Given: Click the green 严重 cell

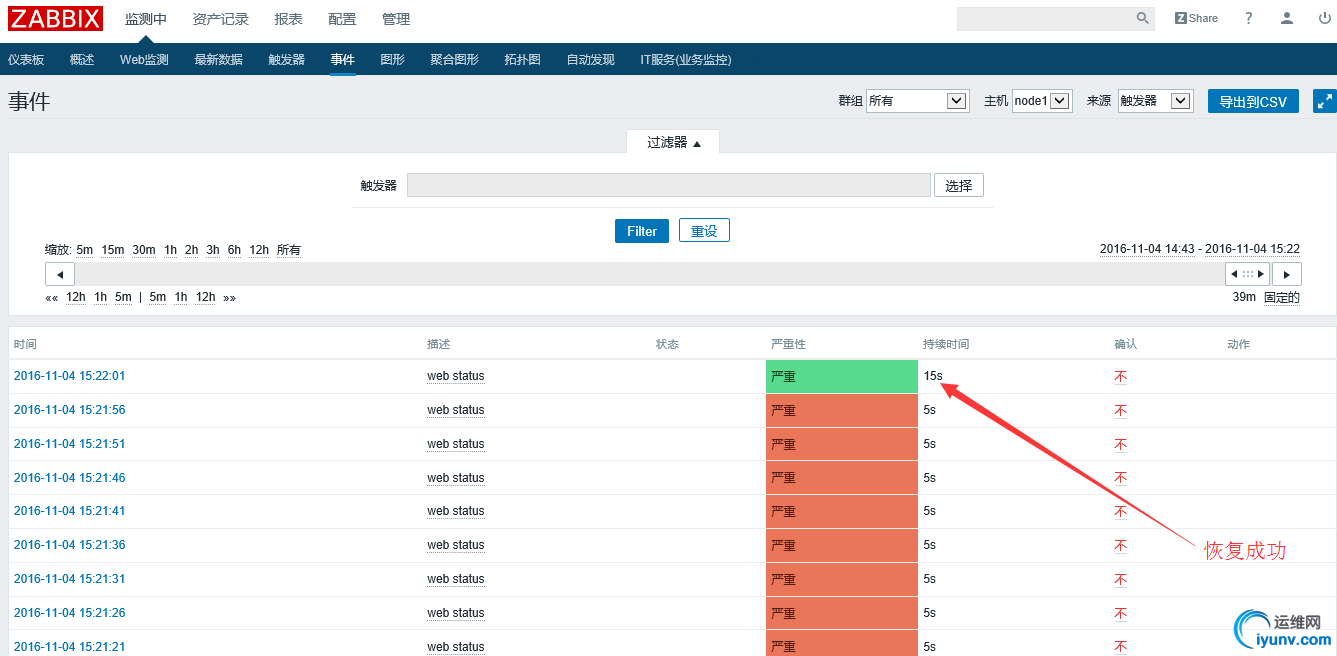Looking at the screenshot, I should click(x=842, y=376).
